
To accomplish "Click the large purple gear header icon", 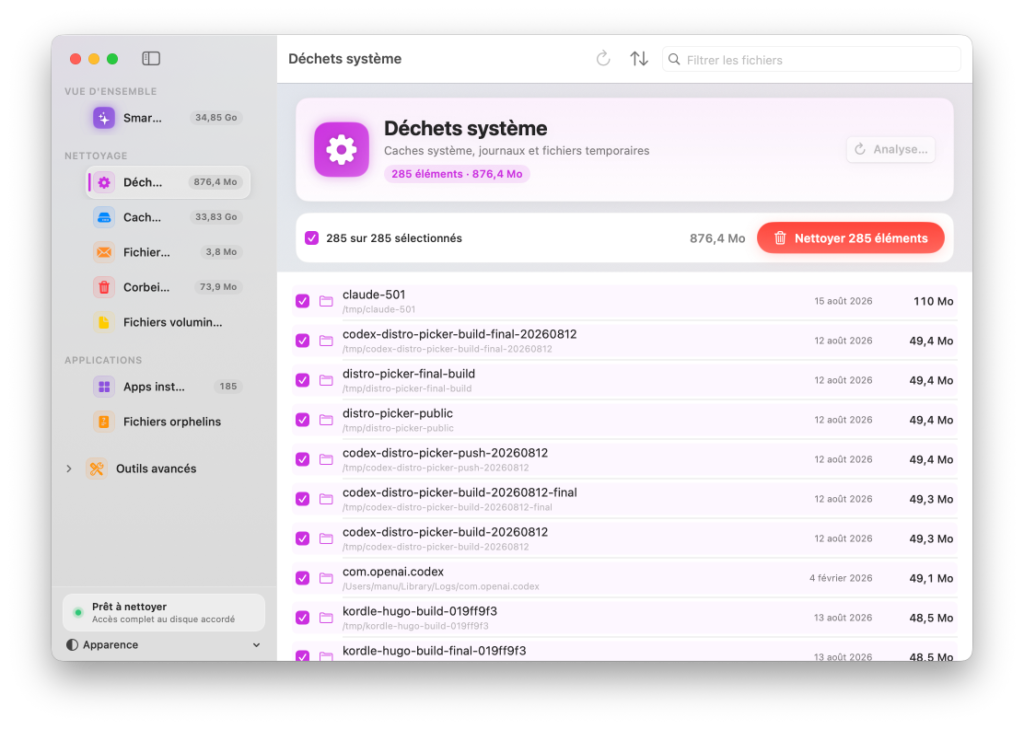I will click(342, 150).
